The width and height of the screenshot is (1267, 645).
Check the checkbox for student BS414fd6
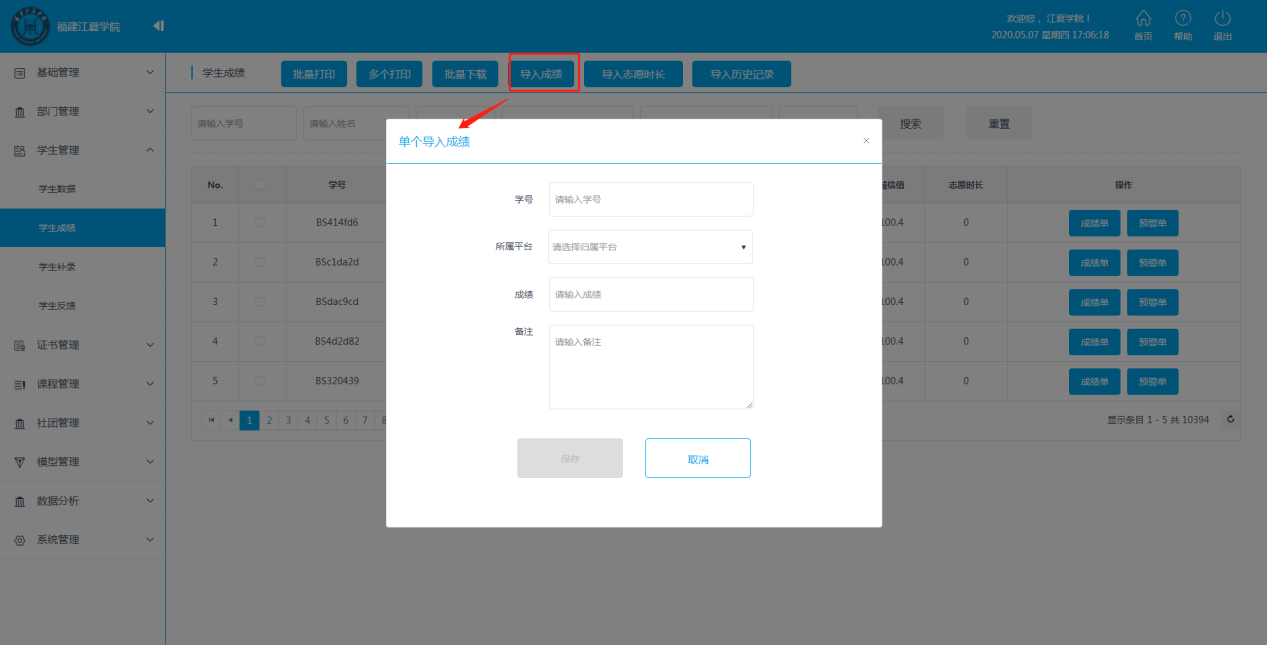pos(260,222)
